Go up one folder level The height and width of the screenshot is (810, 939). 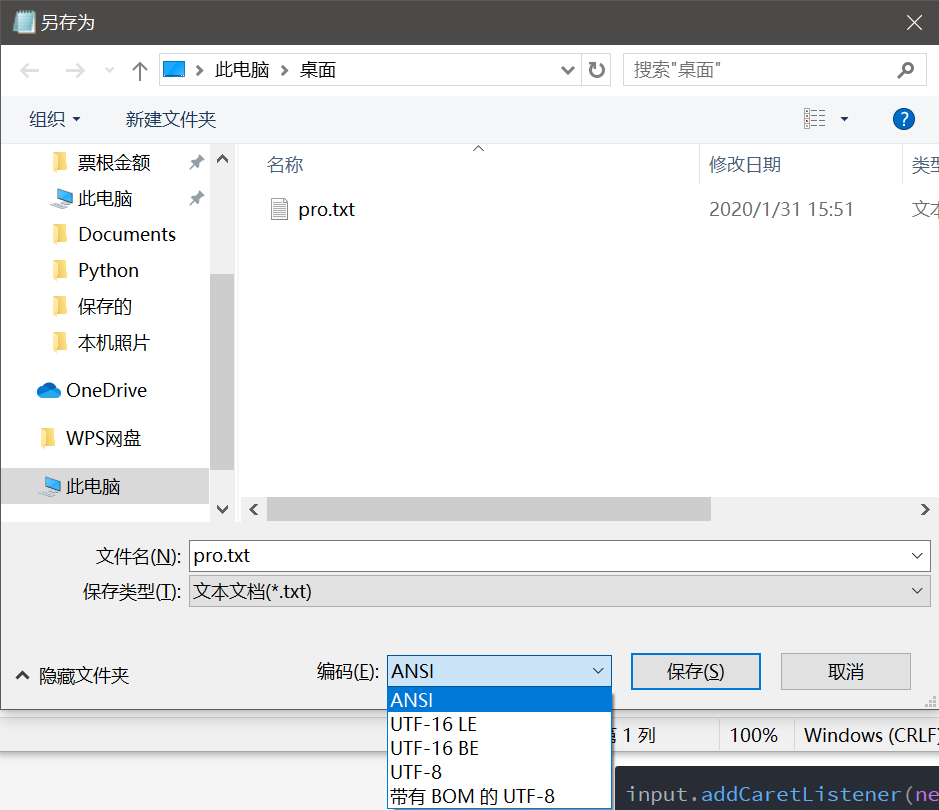[x=140, y=71]
